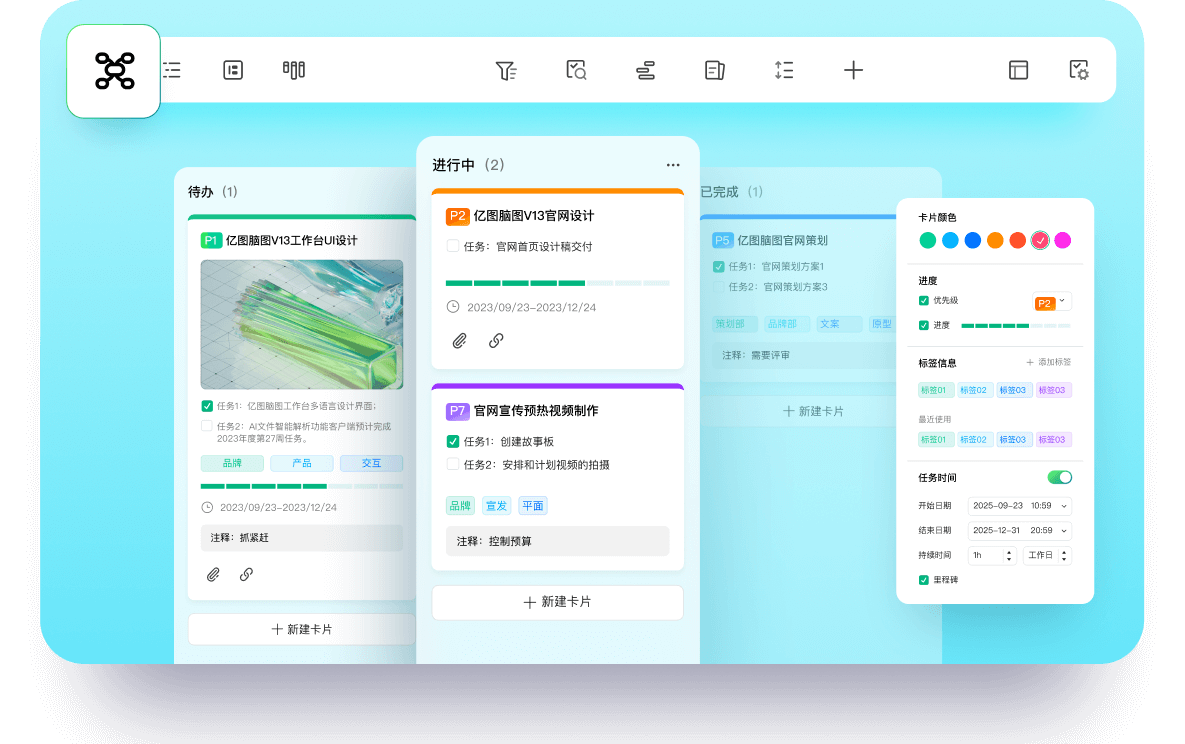Change the 工作日 unit selector
The height and width of the screenshot is (744, 1185).
coord(1047,556)
